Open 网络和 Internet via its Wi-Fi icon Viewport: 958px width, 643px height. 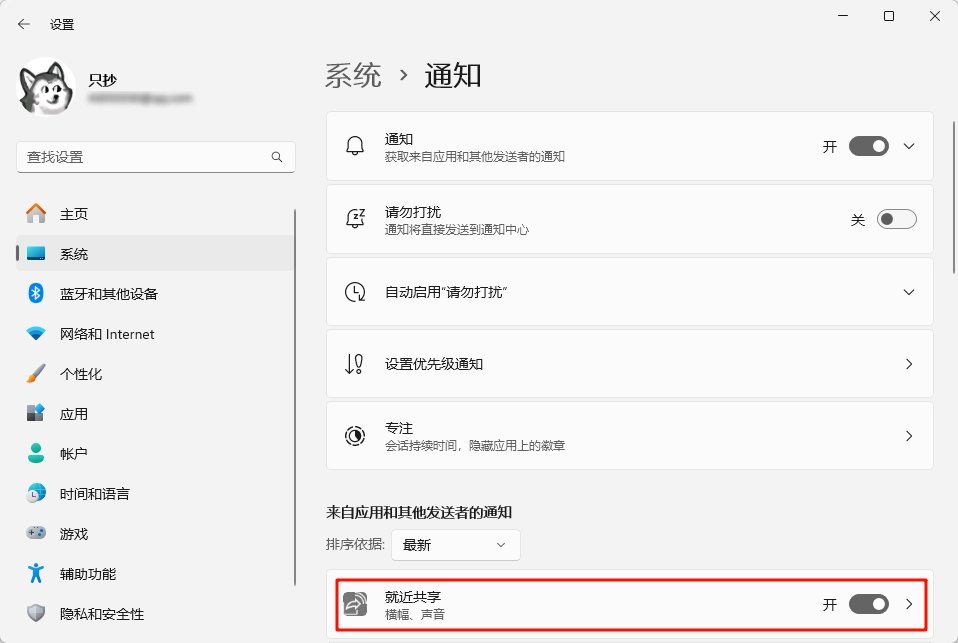click(x=36, y=334)
